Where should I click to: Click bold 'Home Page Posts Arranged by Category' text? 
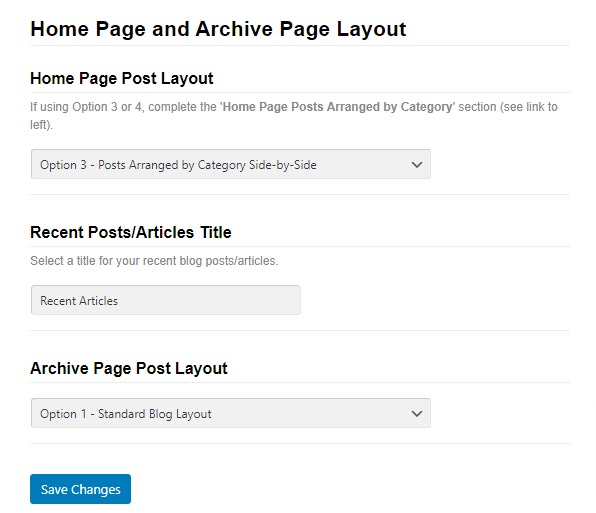point(337,107)
